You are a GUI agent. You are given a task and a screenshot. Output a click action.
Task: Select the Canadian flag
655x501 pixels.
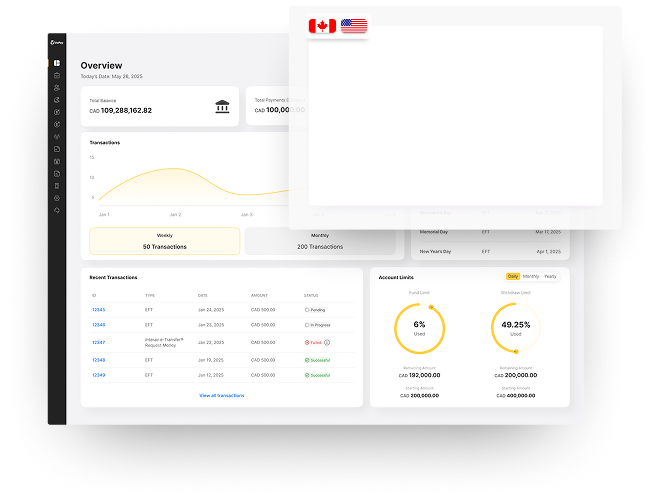pos(322,26)
